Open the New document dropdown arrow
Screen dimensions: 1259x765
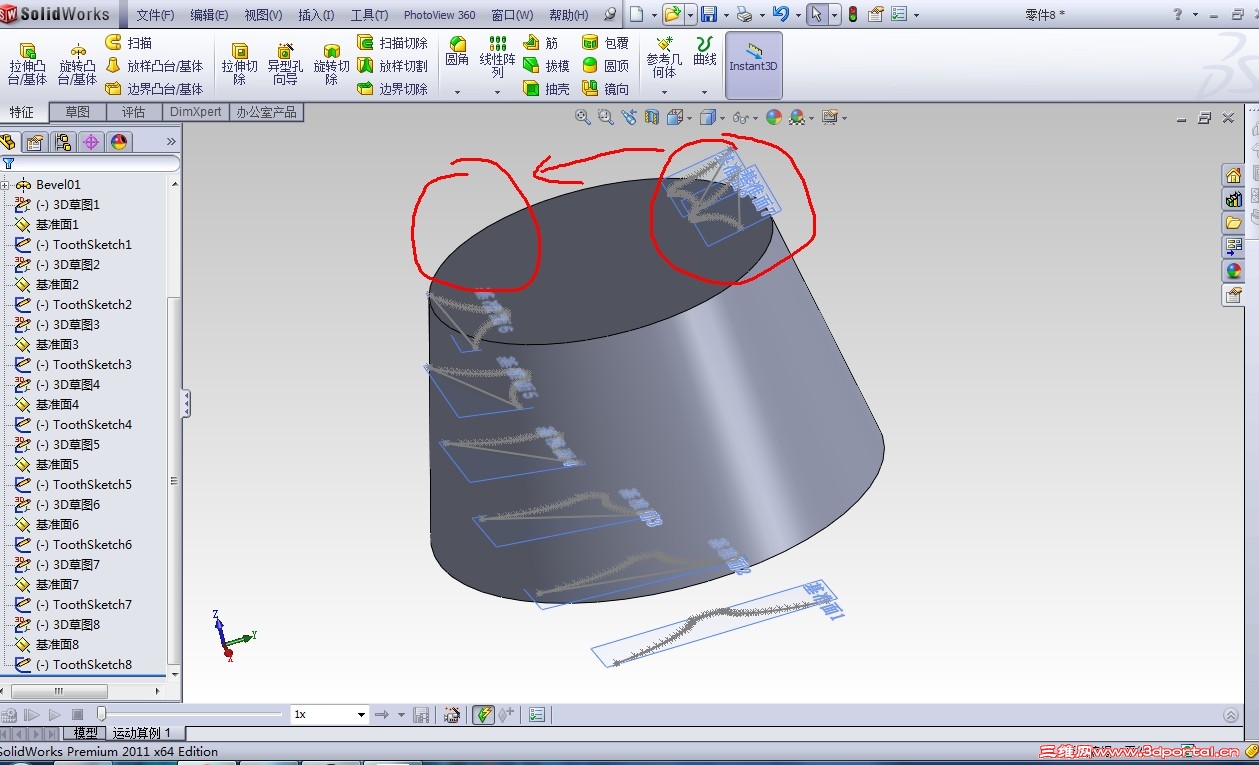(x=653, y=14)
